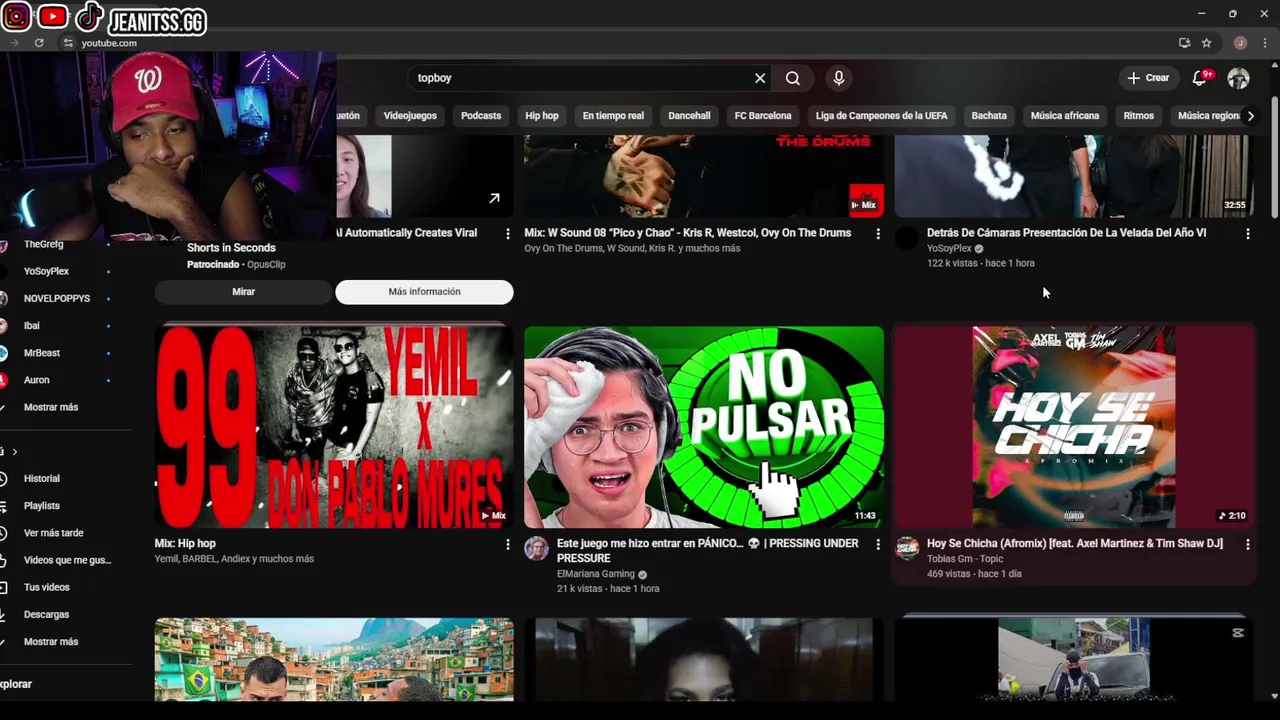Viewport: 1280px width, 720px height.
Task: Select the Podcasts filter chip
Action: 481,116
